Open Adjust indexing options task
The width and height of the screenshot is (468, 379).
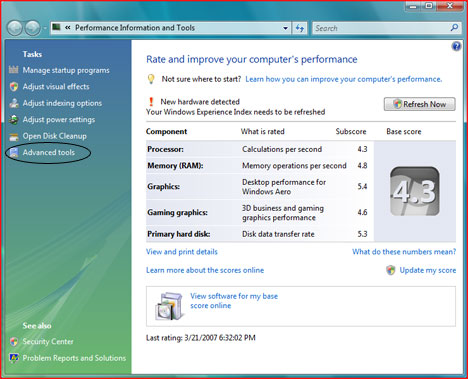62,103
